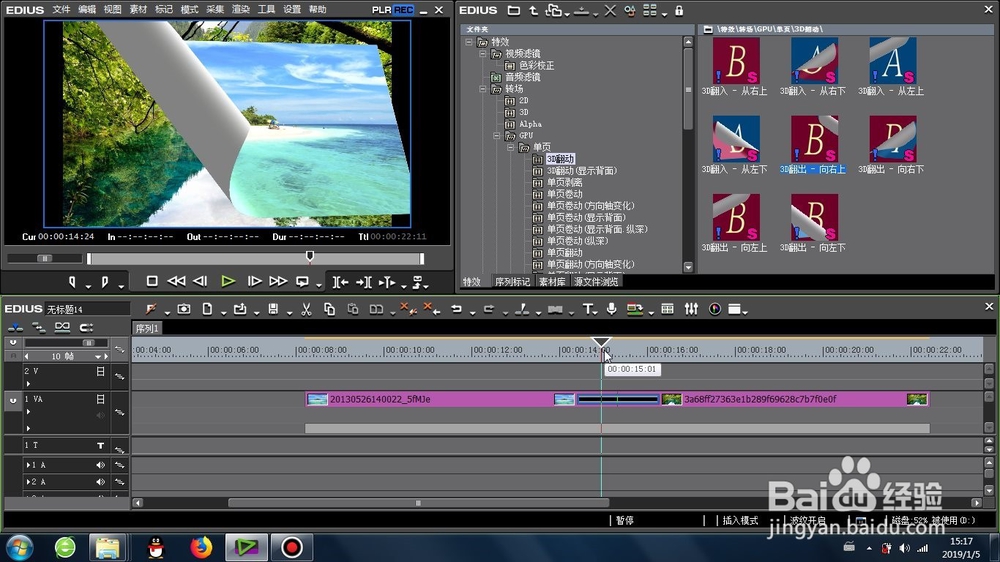This screenshot has width=1000, height=562.
Task: Click the Ripple delete icon
Action: (x=432, y=309)
